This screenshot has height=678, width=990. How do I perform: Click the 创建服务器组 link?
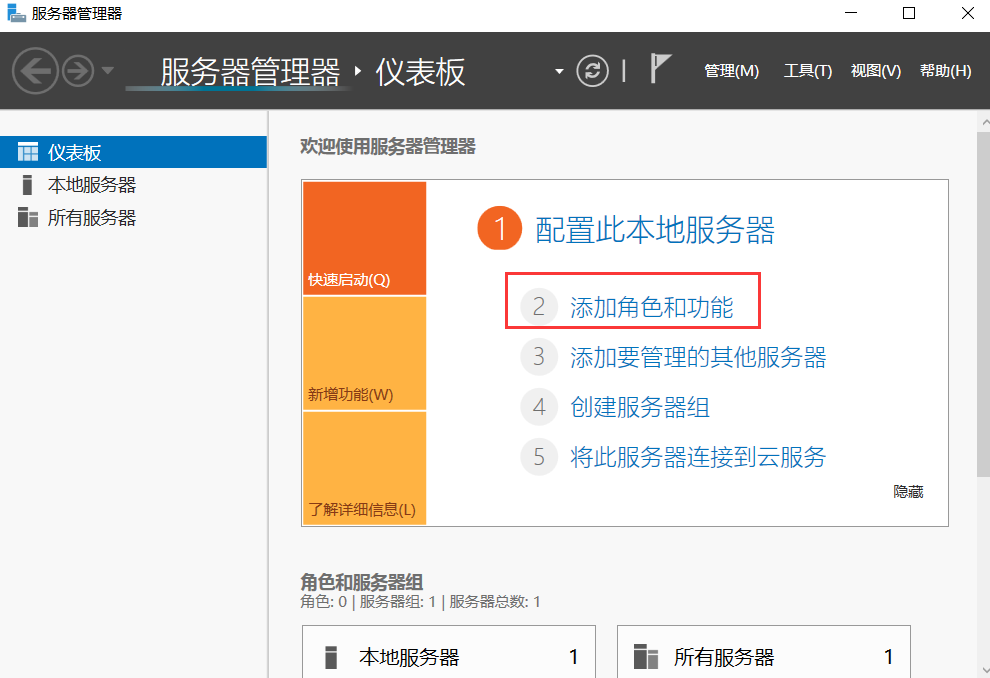point(640,407)
